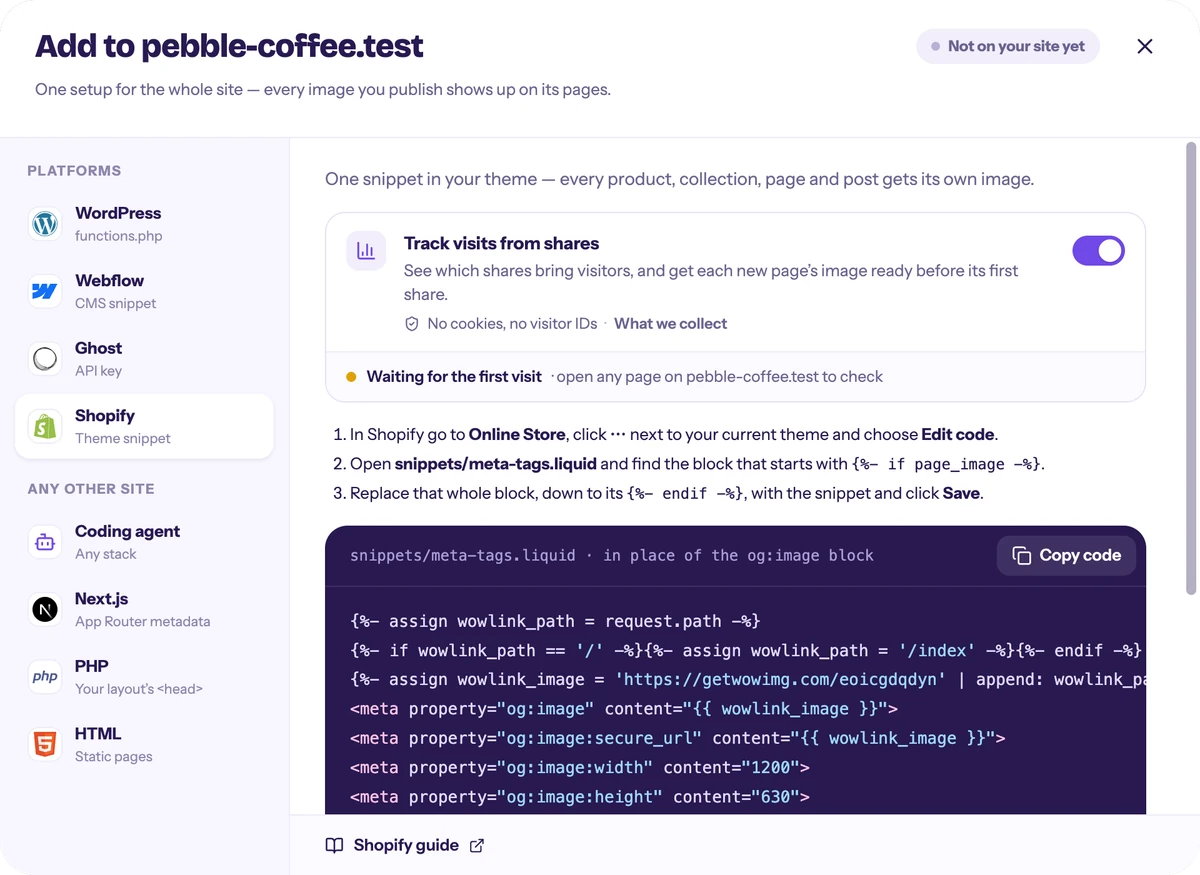Click the Coding agent robot icon
This screenshot has height=875, width=1200.
pos(45,542)
